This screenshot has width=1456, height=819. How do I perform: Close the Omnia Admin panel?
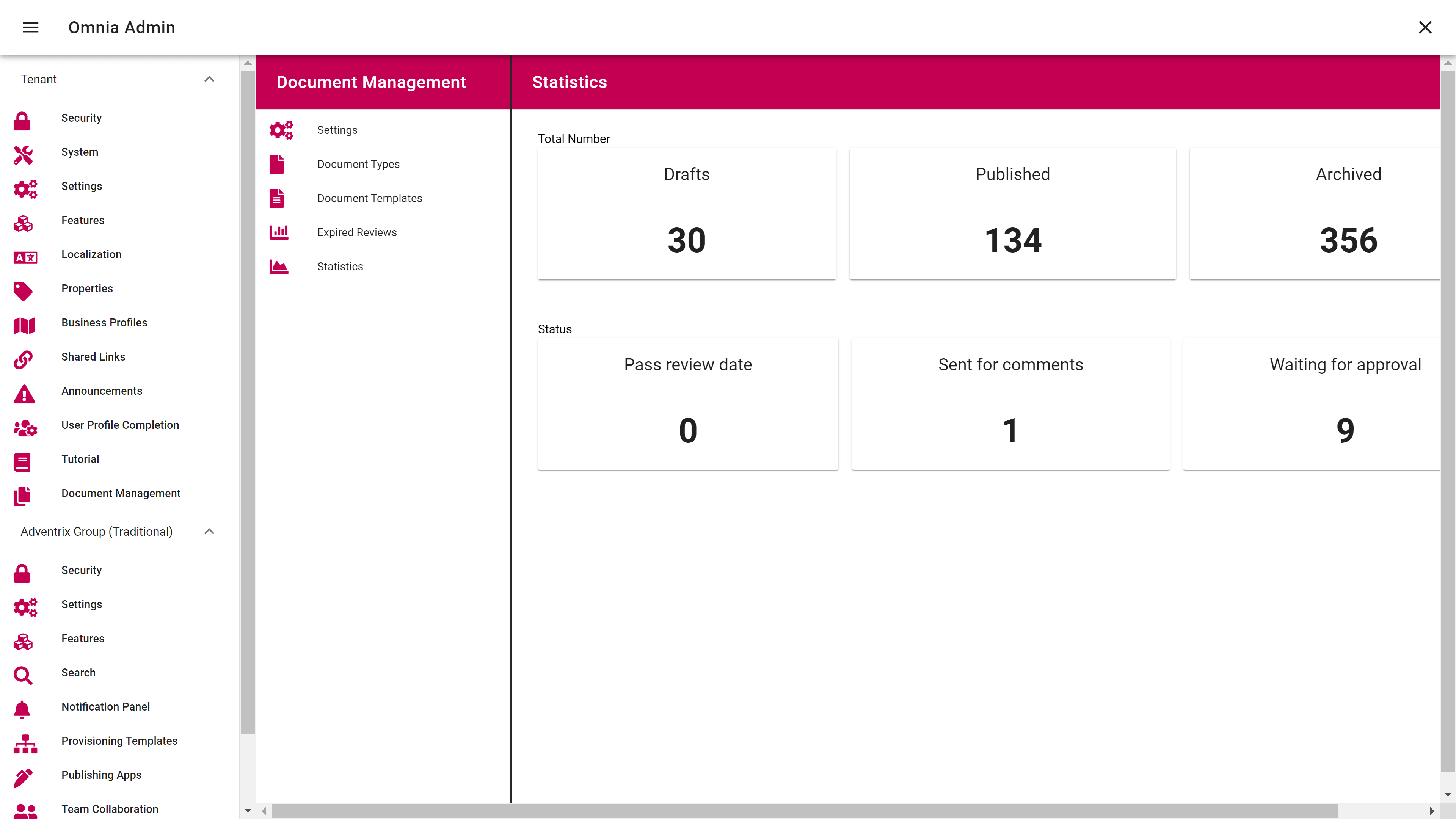tap(1425, 27)
